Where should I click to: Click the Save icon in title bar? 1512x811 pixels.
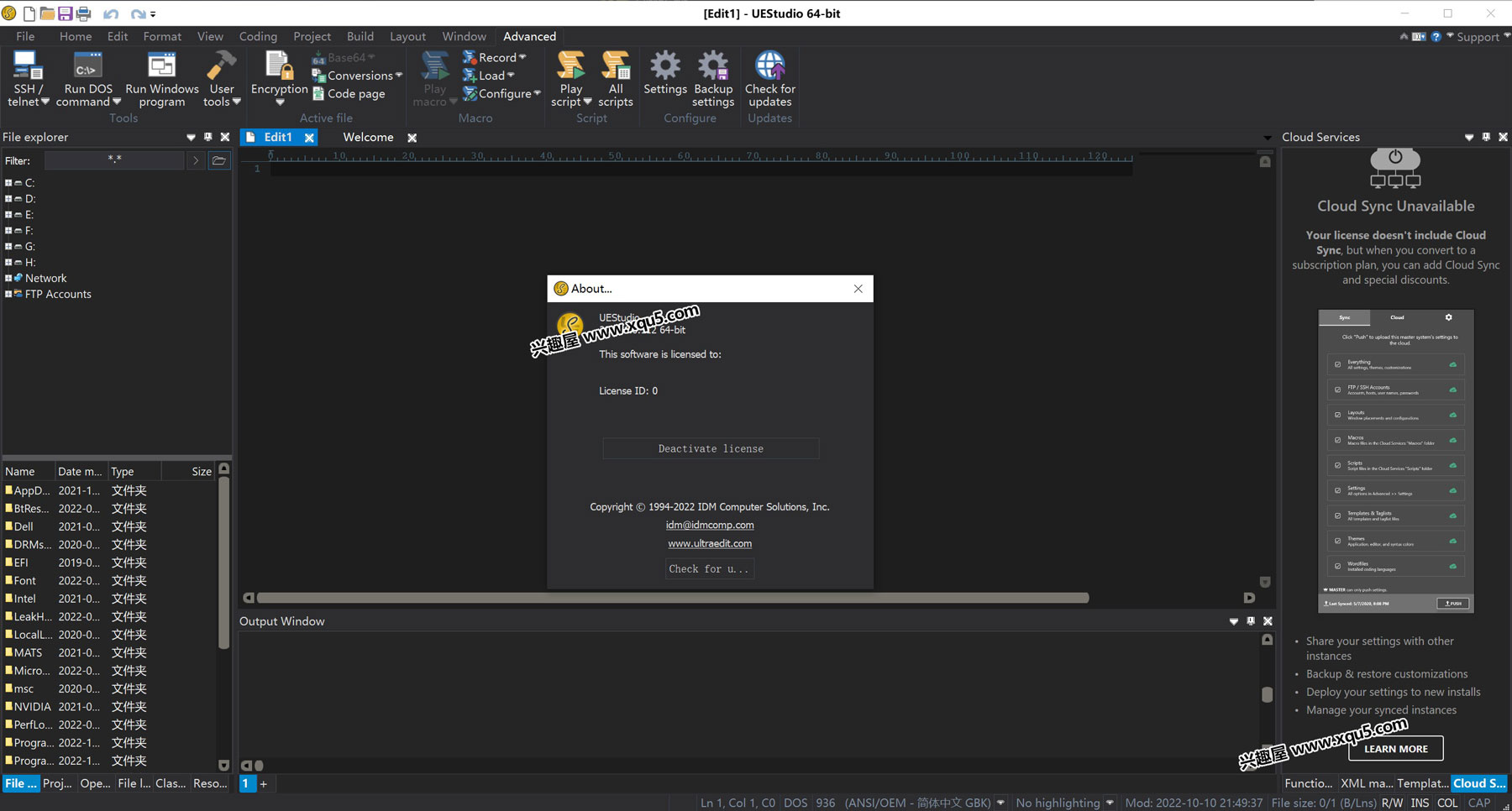(65, 13)
